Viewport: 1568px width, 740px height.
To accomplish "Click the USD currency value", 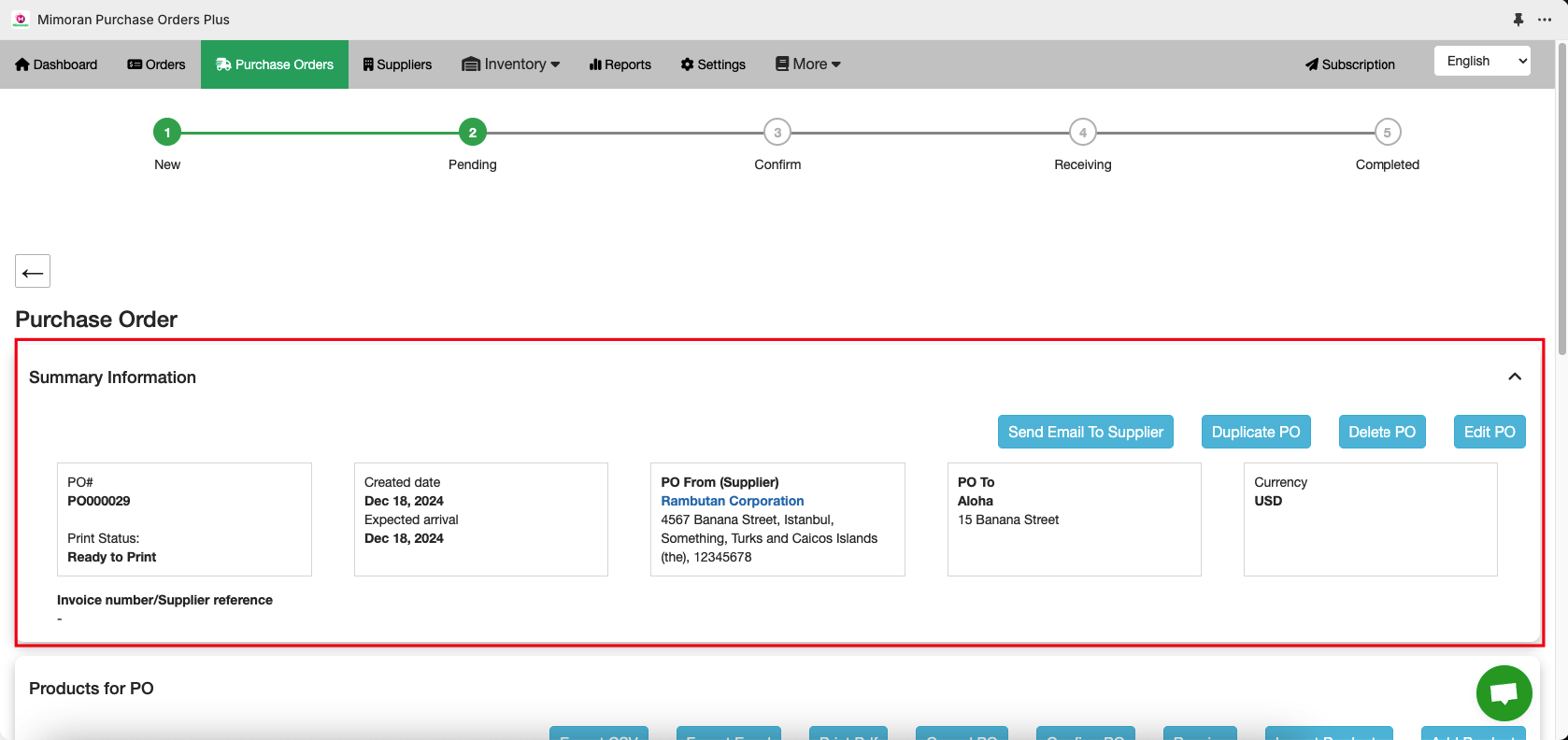I will coord(1268,501).
